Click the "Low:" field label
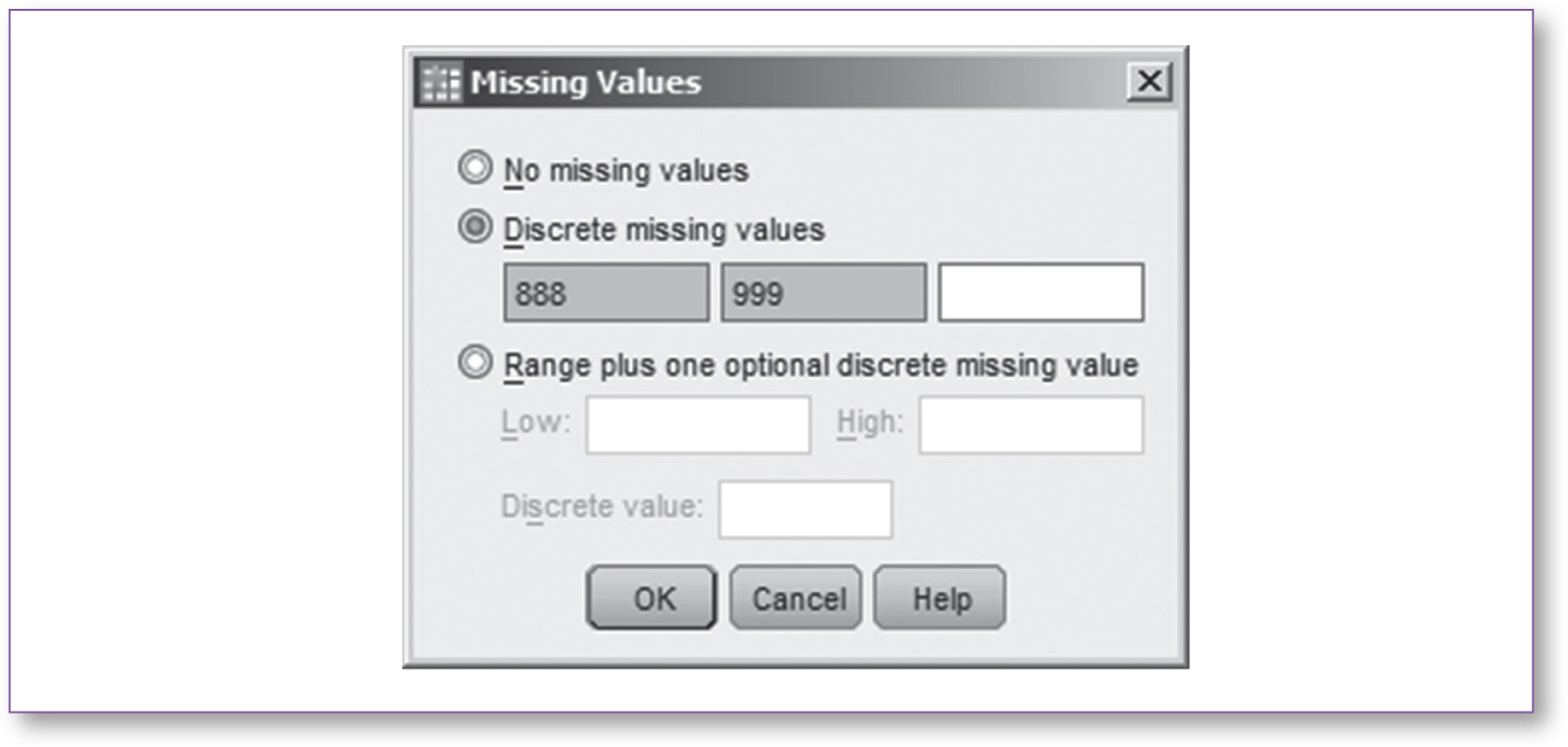Image resolution: width=1568 pixels, height=747 pixels. pos(535,423)
